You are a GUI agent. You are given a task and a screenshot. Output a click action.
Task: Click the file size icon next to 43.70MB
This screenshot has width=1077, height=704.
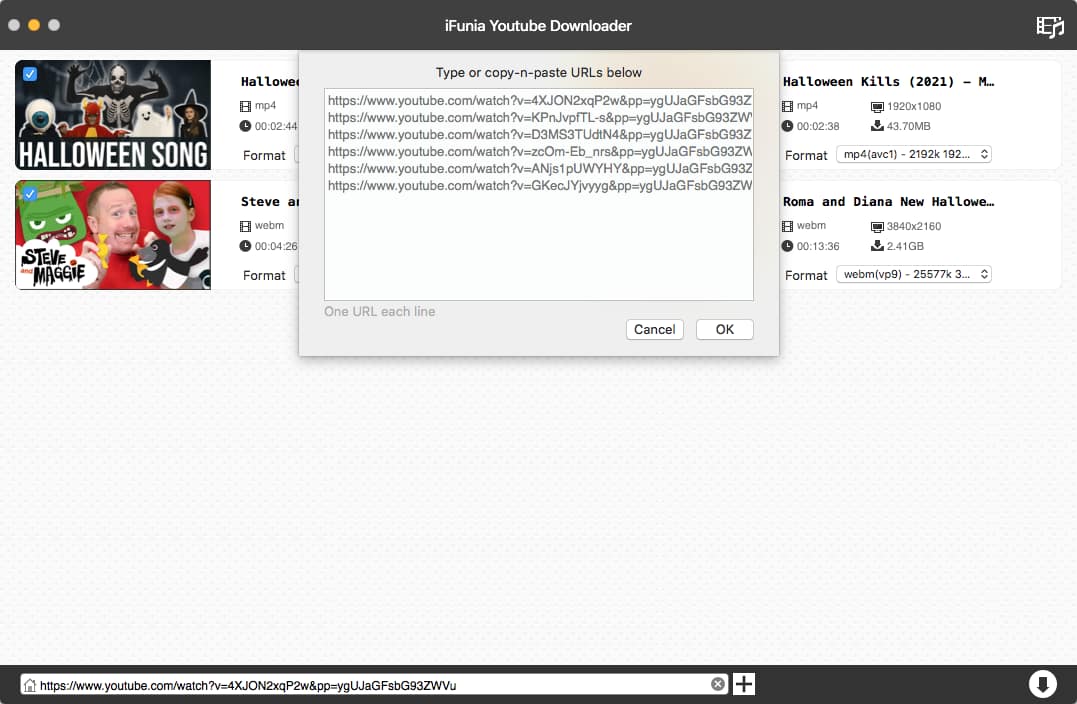click(877, 126)
